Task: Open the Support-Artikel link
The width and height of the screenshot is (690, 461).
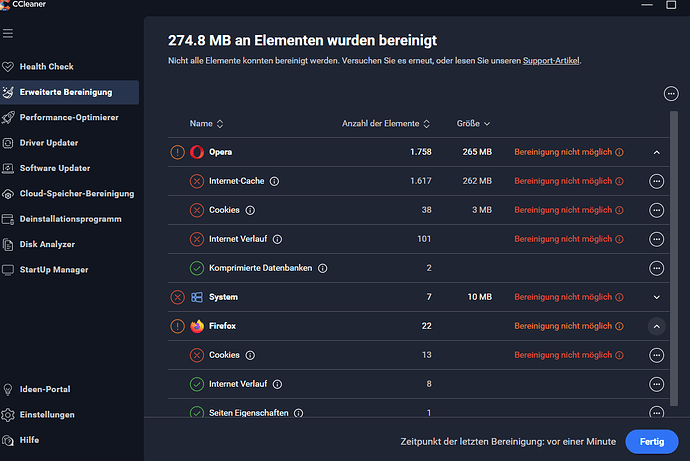Action: tap(551, 60)
